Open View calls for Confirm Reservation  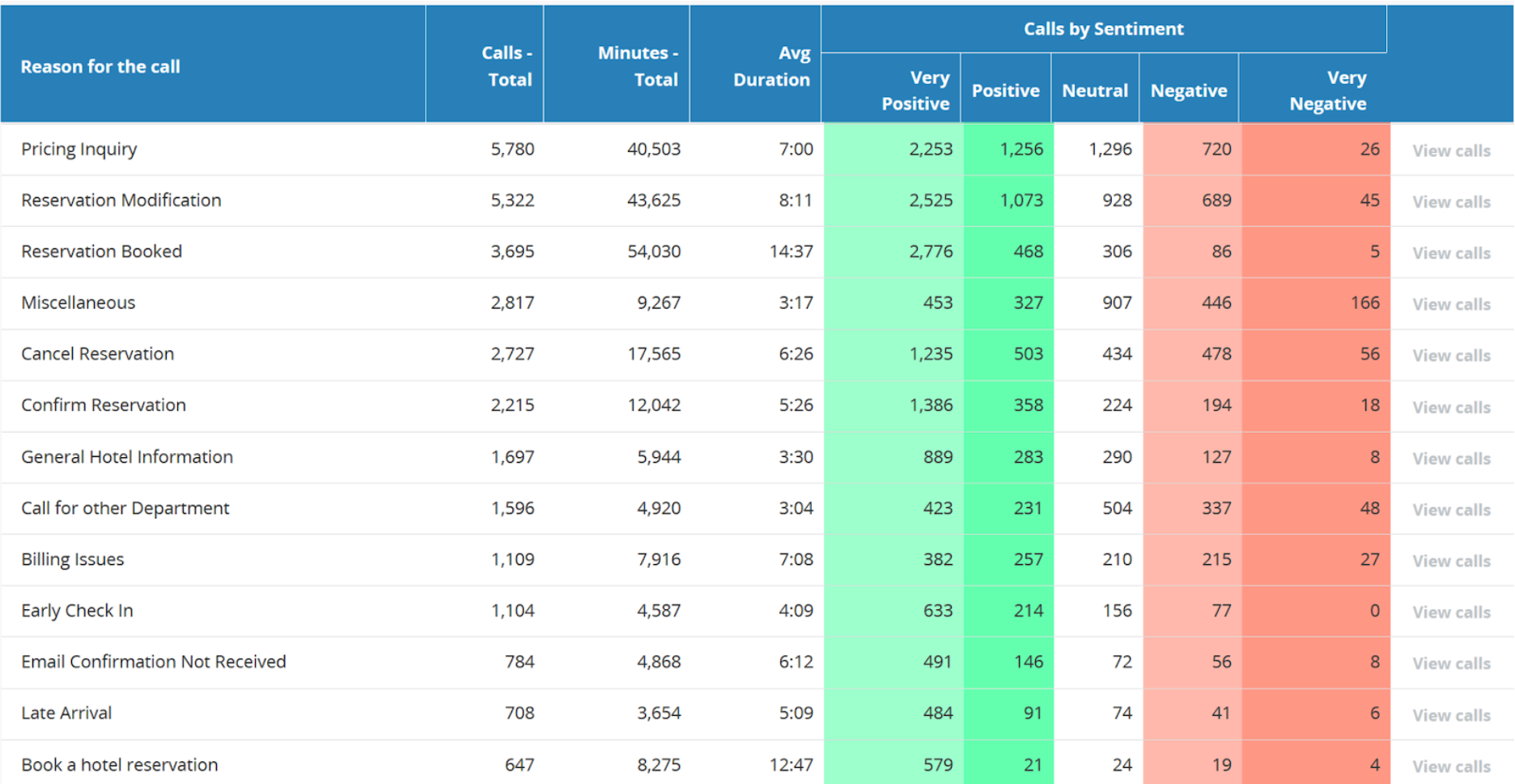coord(1451,407)
